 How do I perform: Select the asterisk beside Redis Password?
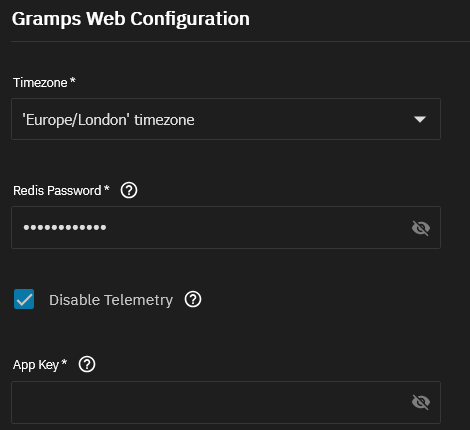coord(107,189)
